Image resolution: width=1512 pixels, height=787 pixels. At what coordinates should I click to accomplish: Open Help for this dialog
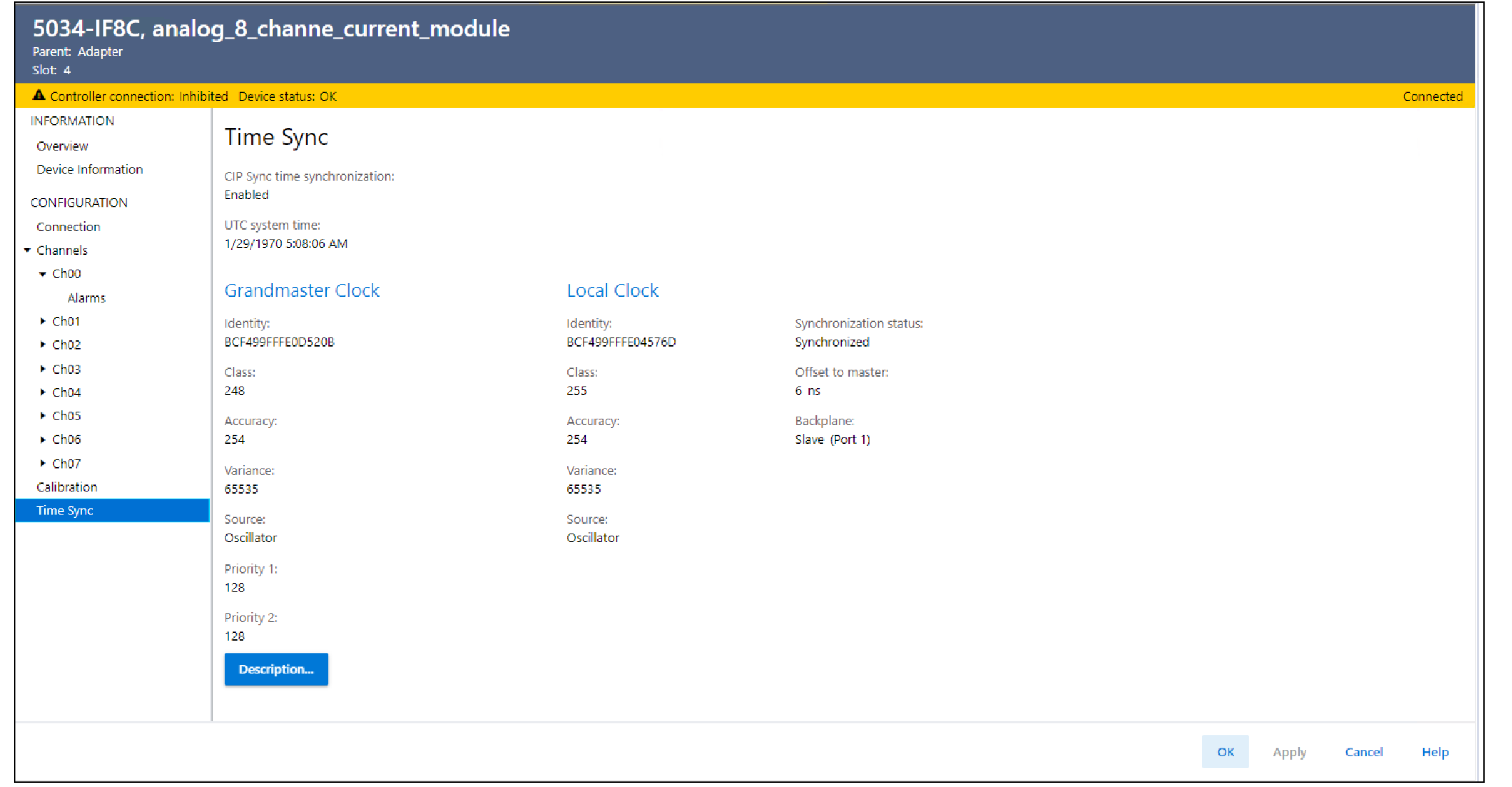1435,752
